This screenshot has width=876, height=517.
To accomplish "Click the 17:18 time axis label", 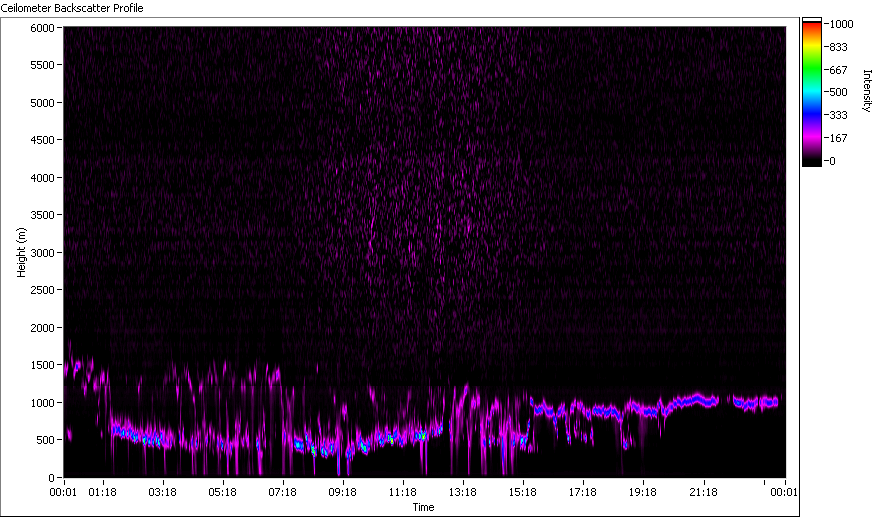I will point(583,492).
